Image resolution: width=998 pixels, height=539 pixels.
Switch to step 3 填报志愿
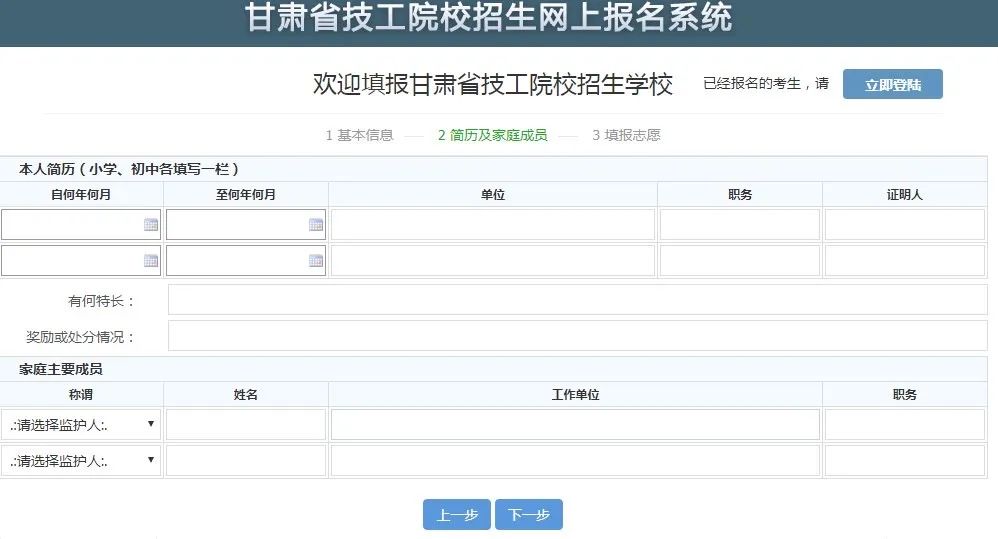click(626, 135)
